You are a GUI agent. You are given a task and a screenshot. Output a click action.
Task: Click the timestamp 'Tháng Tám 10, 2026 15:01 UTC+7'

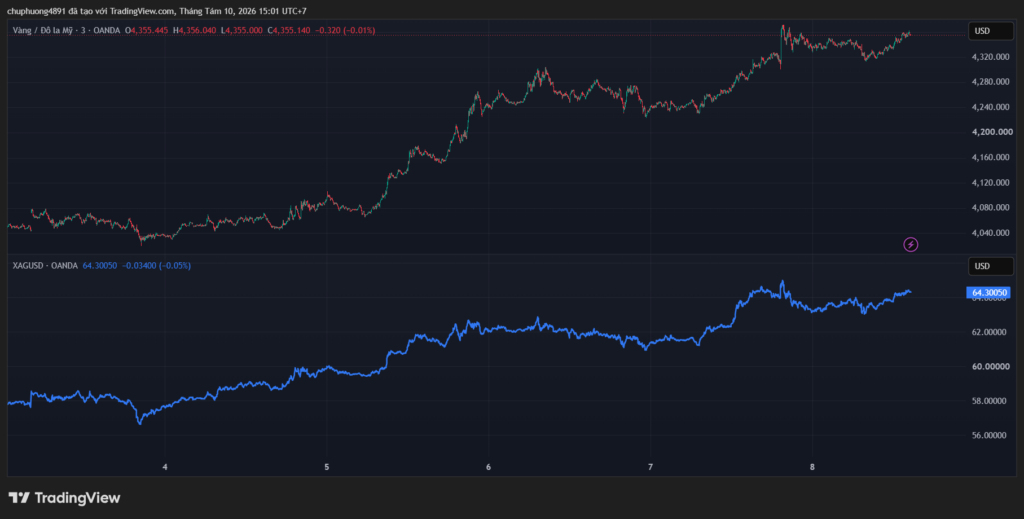(243, 11)
